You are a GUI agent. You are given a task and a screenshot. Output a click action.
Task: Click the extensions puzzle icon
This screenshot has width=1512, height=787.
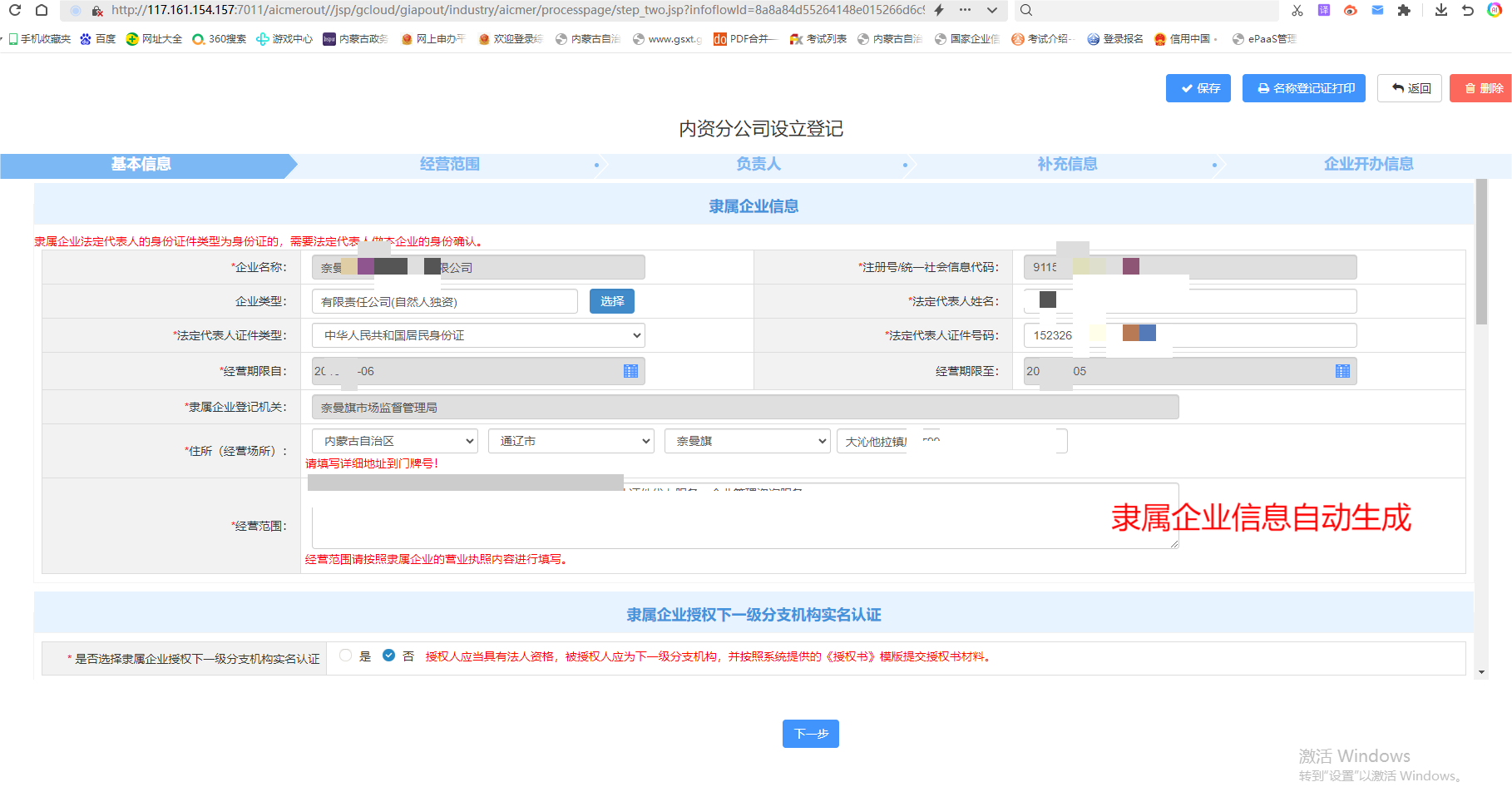pos(1404,10)
